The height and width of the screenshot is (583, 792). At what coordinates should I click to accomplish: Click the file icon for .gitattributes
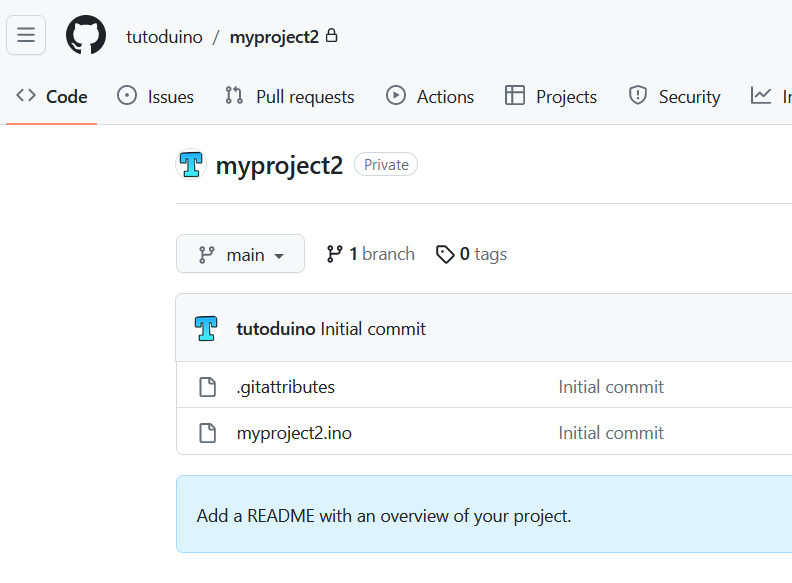click(x=208, y=387)
